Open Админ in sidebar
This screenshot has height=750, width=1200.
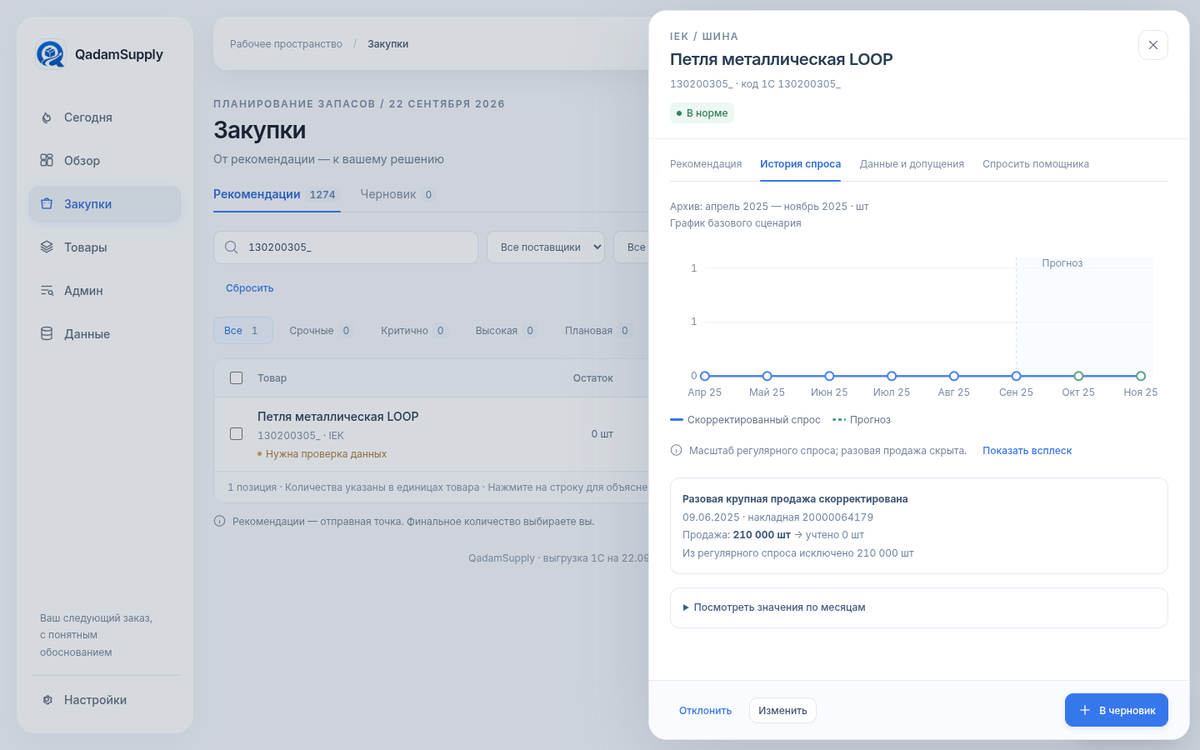pyautogui.click(x=105, y=291)
